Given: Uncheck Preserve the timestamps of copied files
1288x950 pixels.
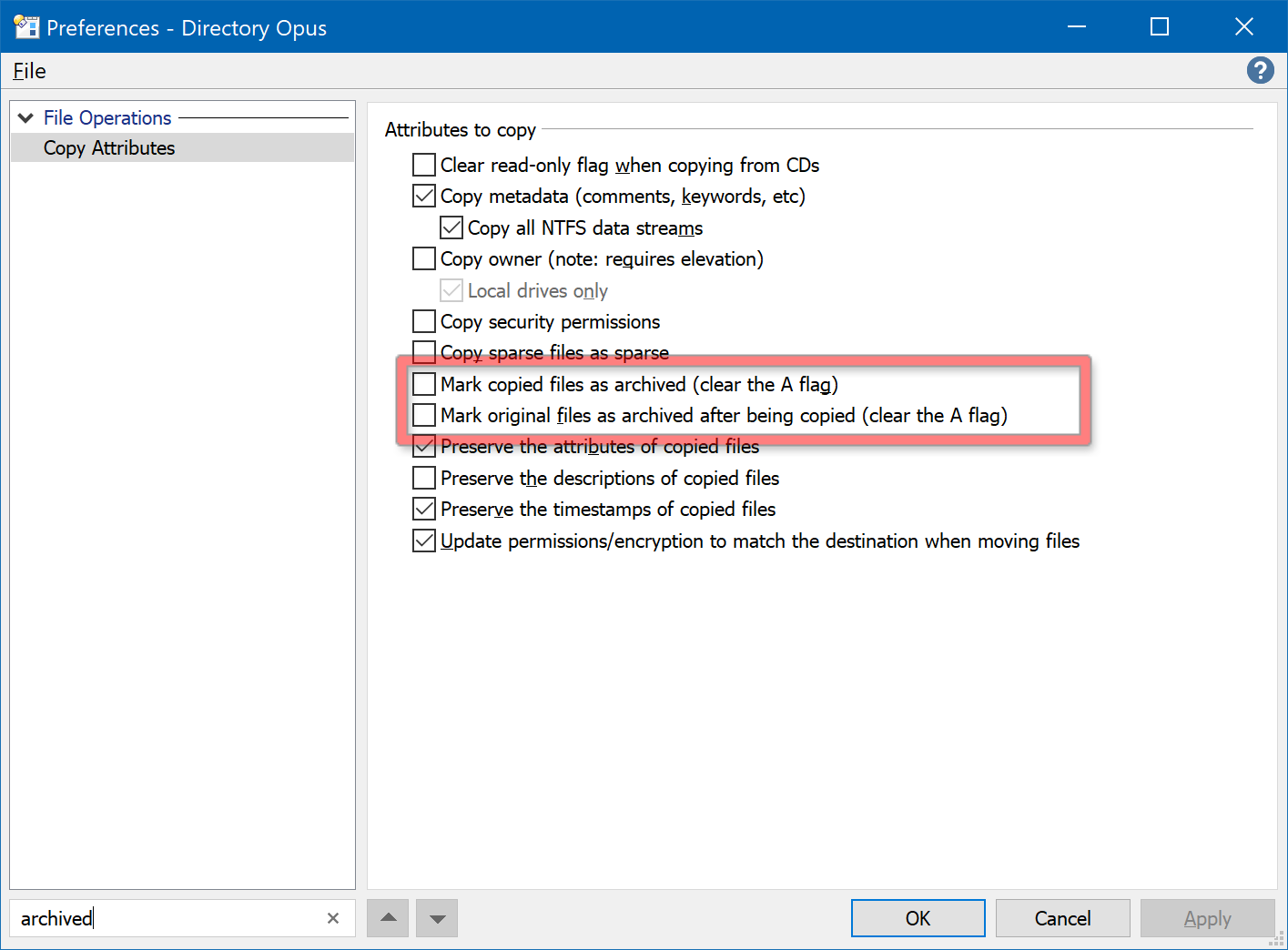Looking at the screenshot, I should click(424, 509).
